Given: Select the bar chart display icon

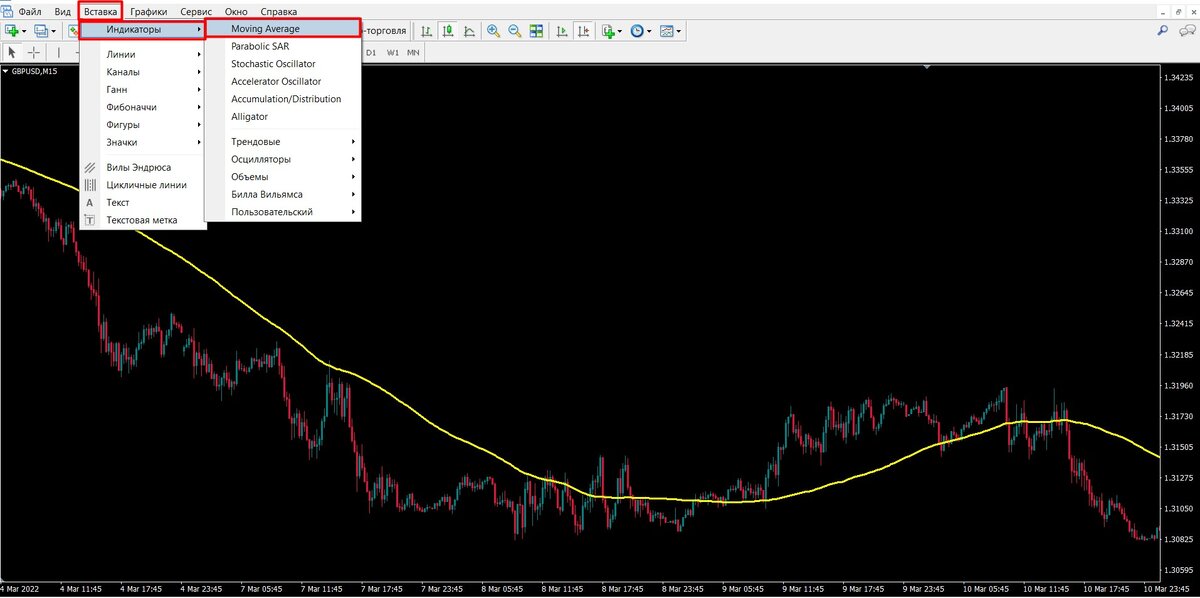Looking at the screenshot, I should [427, 31].
